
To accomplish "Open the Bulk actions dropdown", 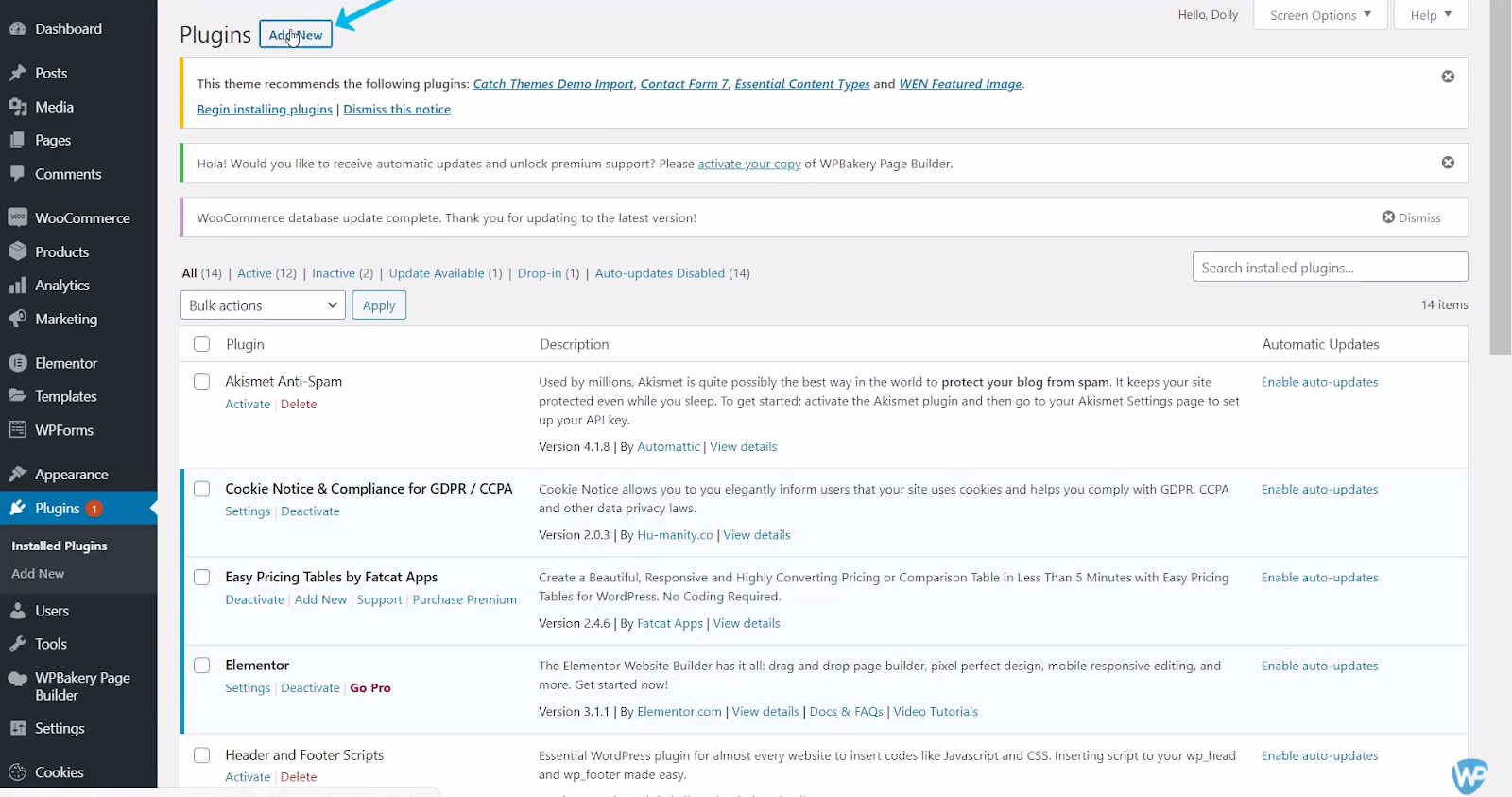I will click(x=263, y=305).
